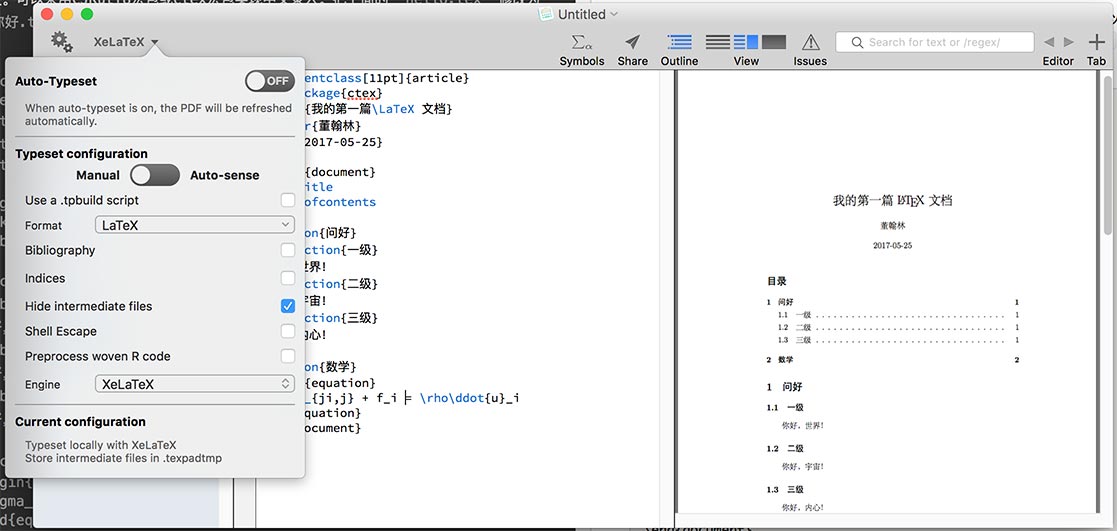Click the 'Manual' label
1117x531 pixels.
pos(98,175)
